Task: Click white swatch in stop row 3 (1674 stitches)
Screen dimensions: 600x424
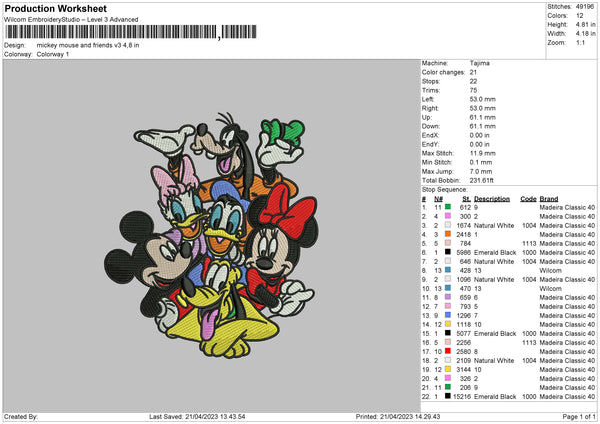Action: click(x=448, y=225)
